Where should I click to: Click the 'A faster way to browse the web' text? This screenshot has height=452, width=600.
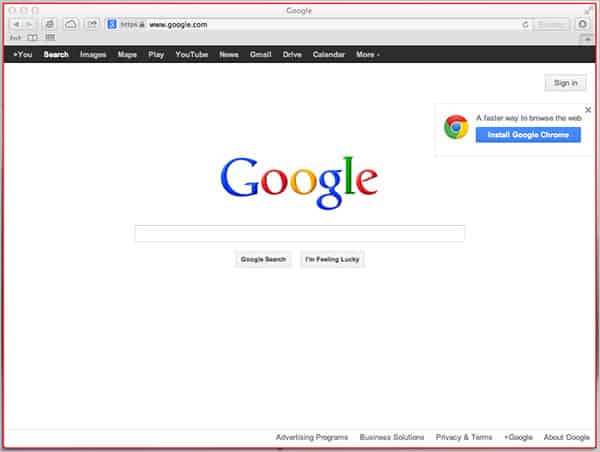529,118
